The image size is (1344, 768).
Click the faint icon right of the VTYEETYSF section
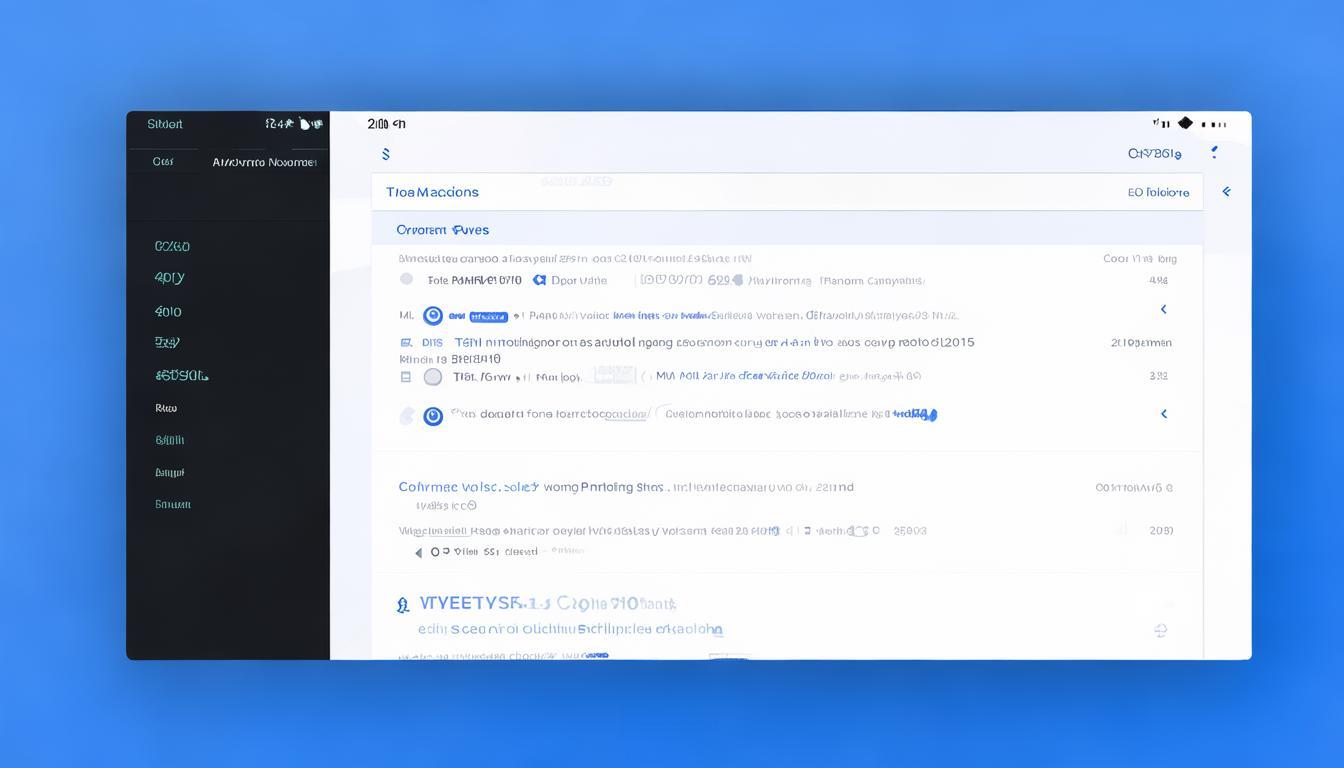click(1160, 630)
